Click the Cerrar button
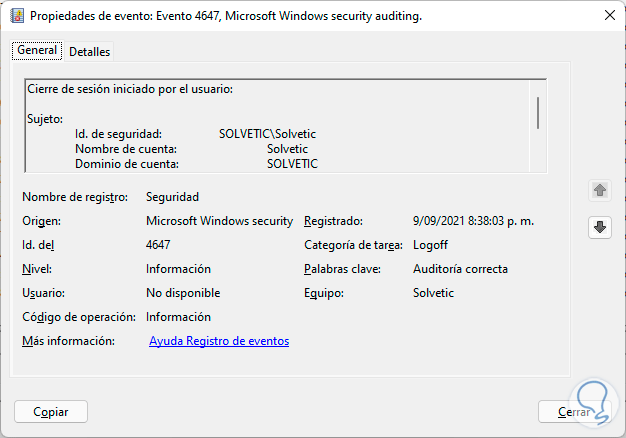 574,411
